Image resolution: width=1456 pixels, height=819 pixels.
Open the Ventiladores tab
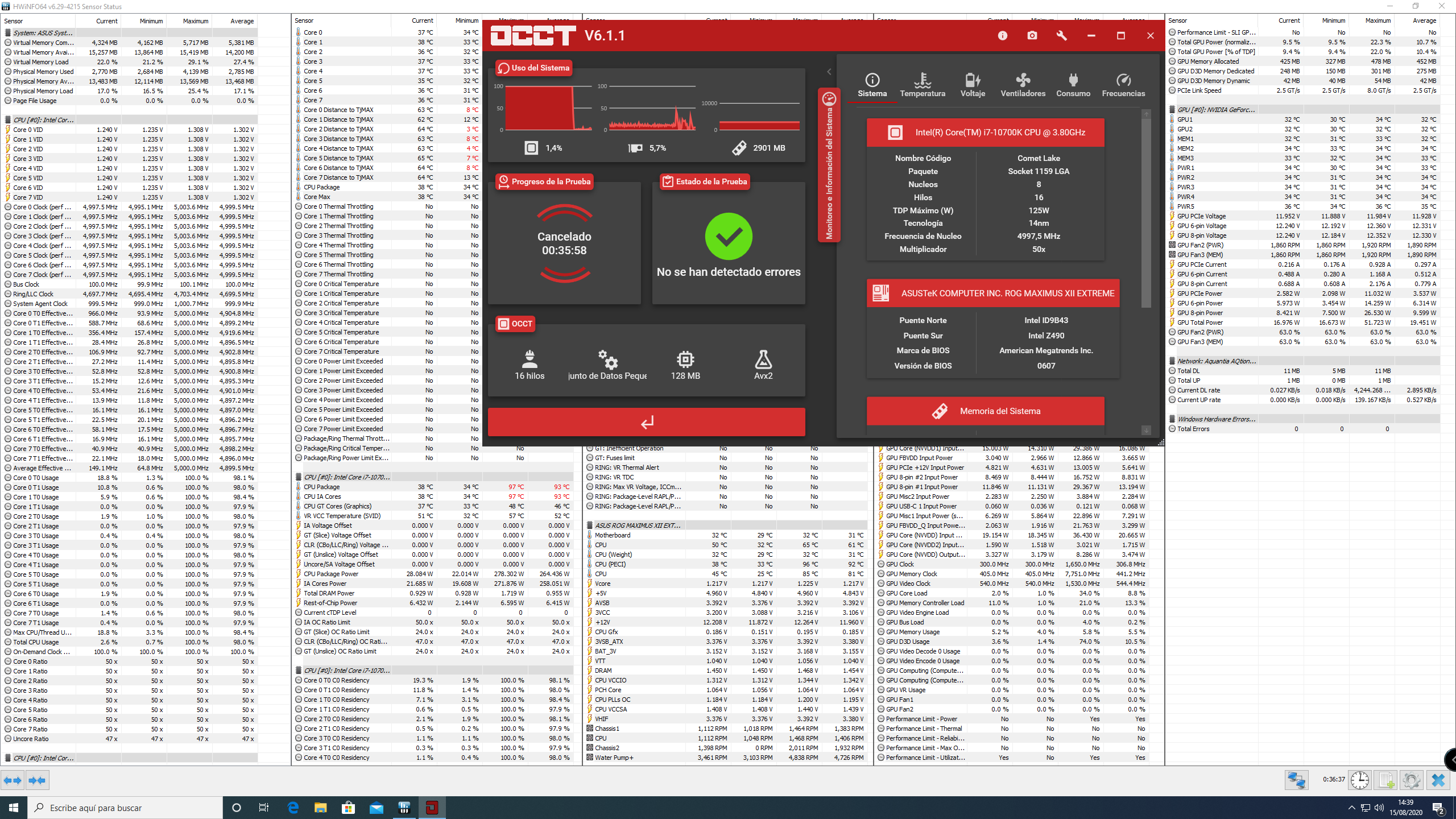tap(1023, 85)
